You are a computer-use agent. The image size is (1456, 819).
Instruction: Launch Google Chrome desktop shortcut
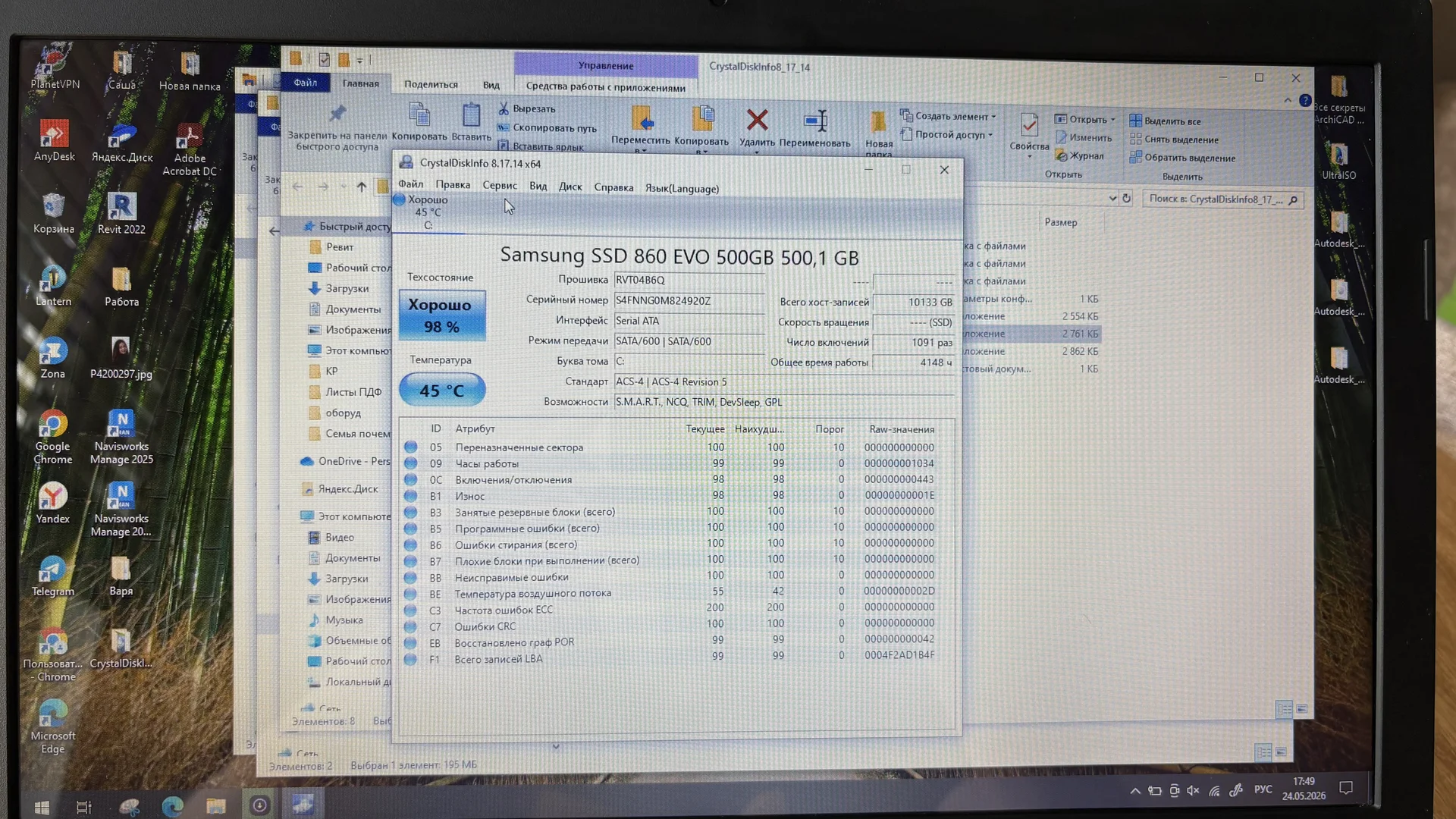(x=52, y=437)
